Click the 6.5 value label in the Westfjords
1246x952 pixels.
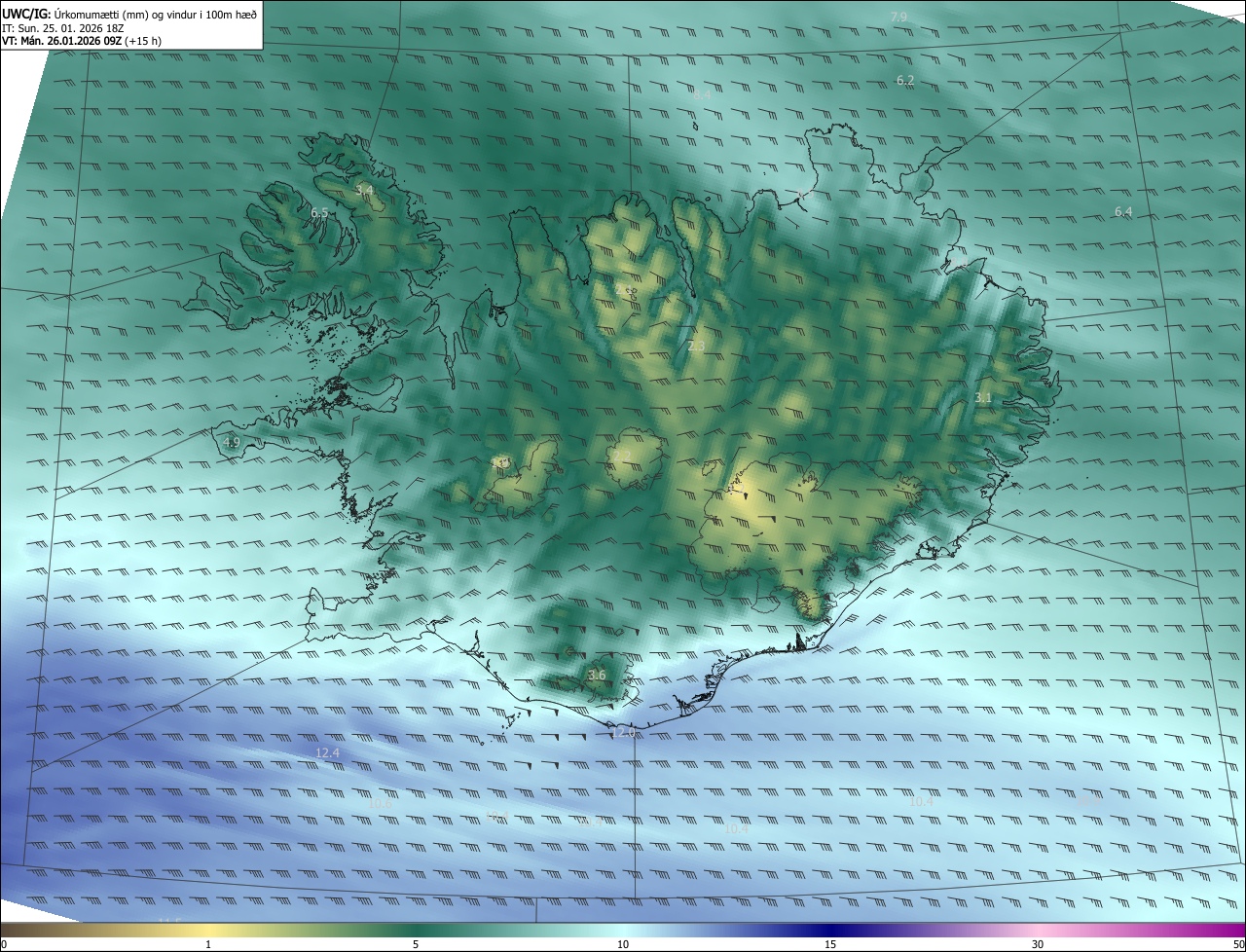pos(319,213)
